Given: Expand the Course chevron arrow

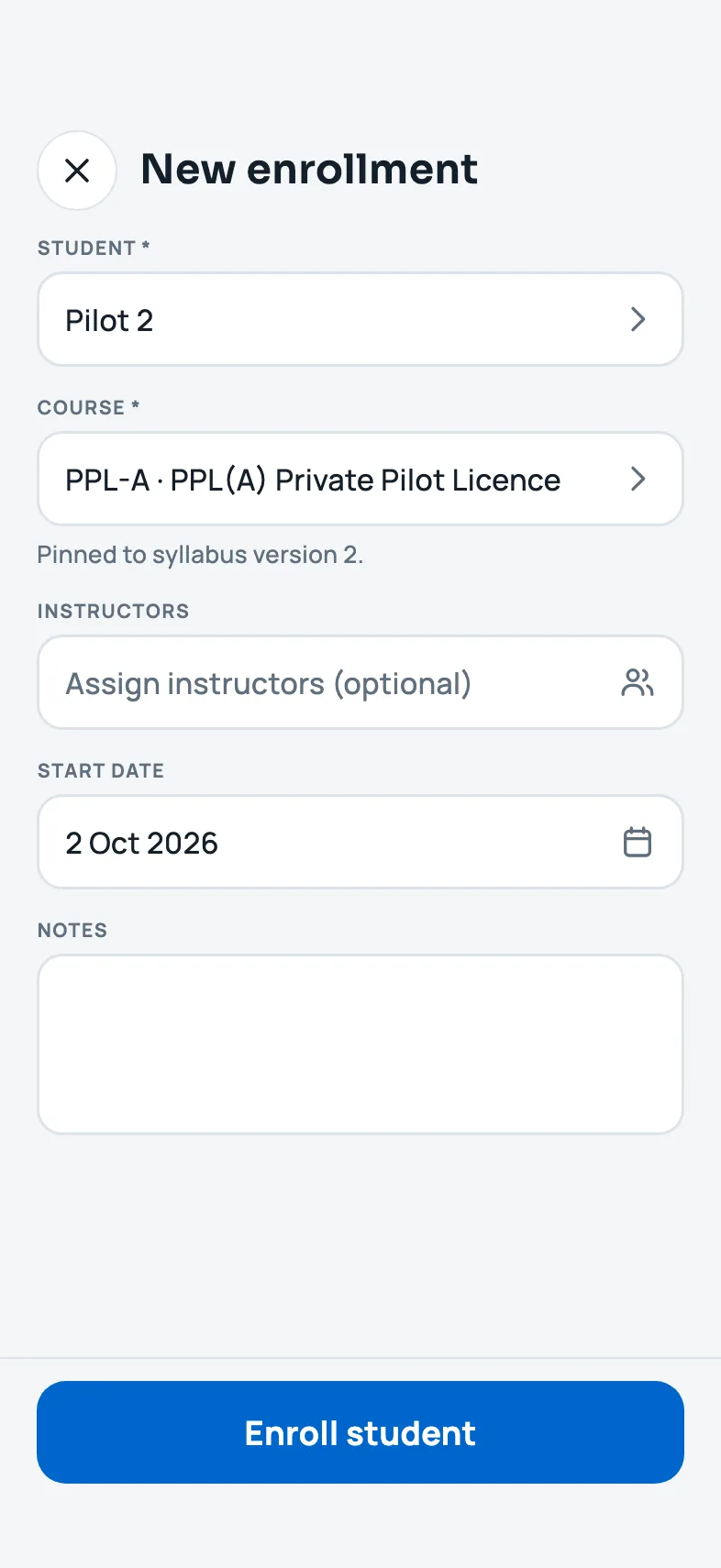Looking at the screenshot, I should coord(638,479).
